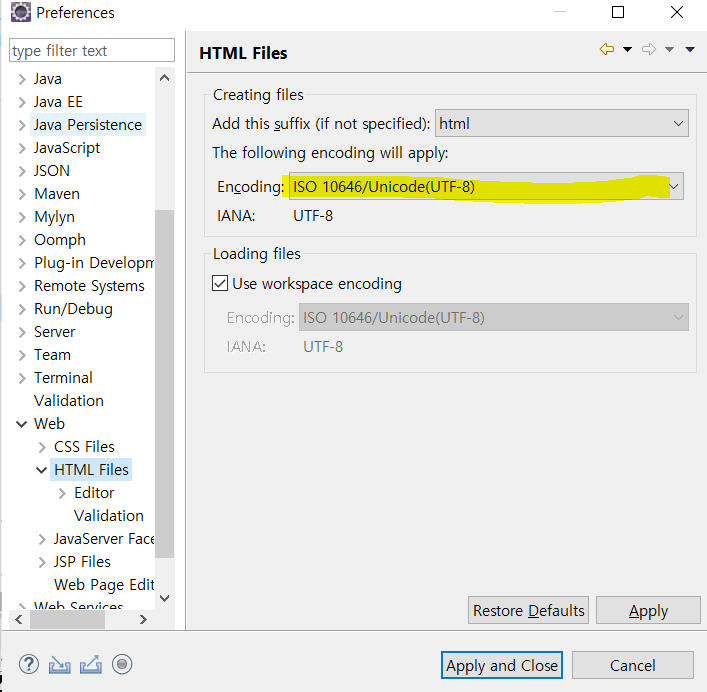Expand the Team tree node
Image resolution: width=707 pixels, height=692 pixels.
point(22,355)
